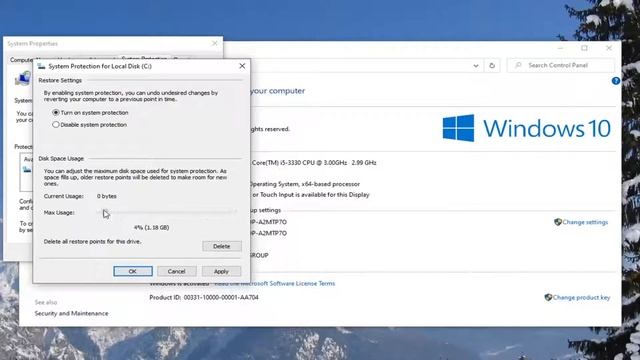Viewport: 640px width, 360px height.
Task: Click the '4% (1.18 GB)' max usage value
Action: tap(151, 228)
